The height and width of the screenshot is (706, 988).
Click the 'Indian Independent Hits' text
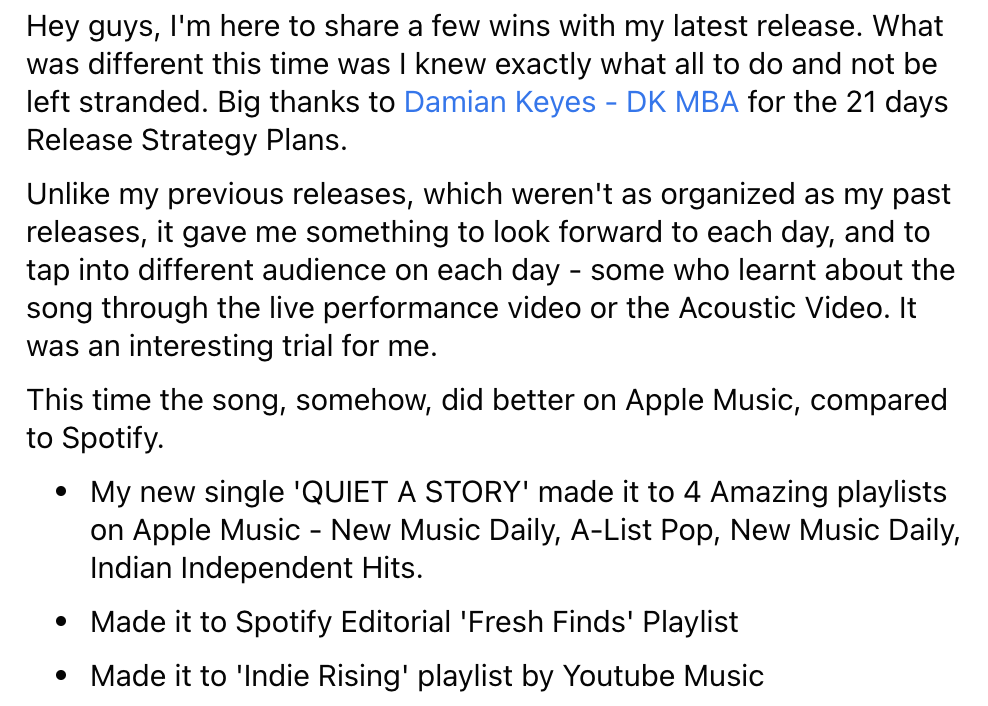tap(256, 568)
